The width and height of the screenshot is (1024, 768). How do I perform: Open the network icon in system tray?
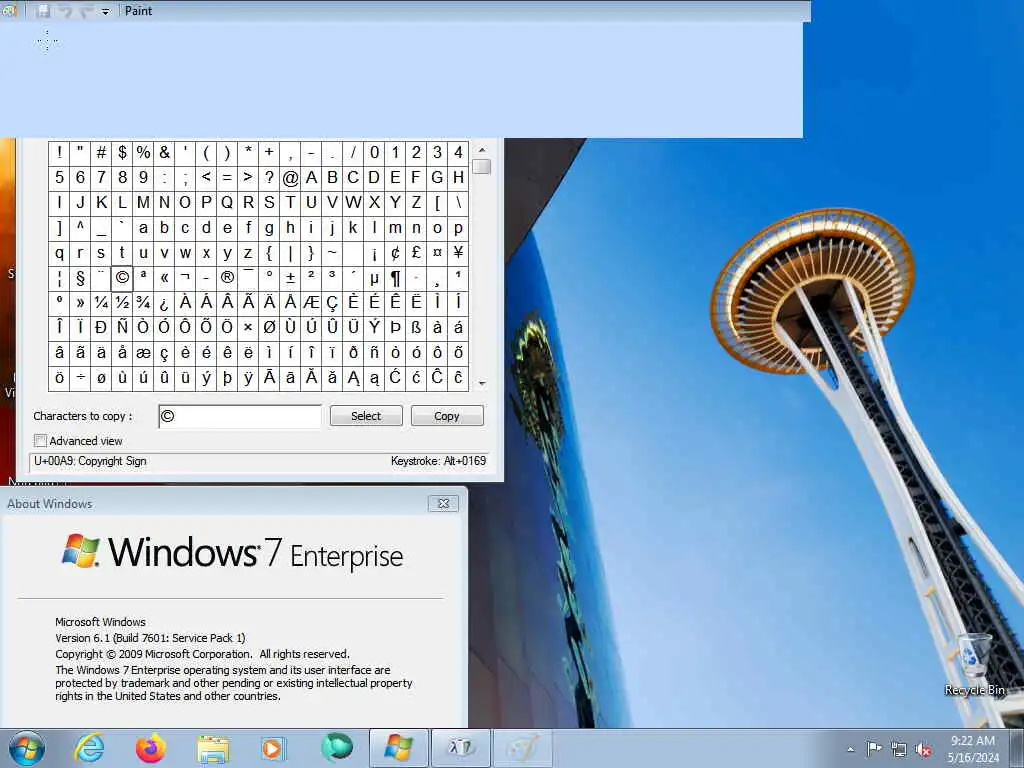pyautogui.click(x=899, y=750)
